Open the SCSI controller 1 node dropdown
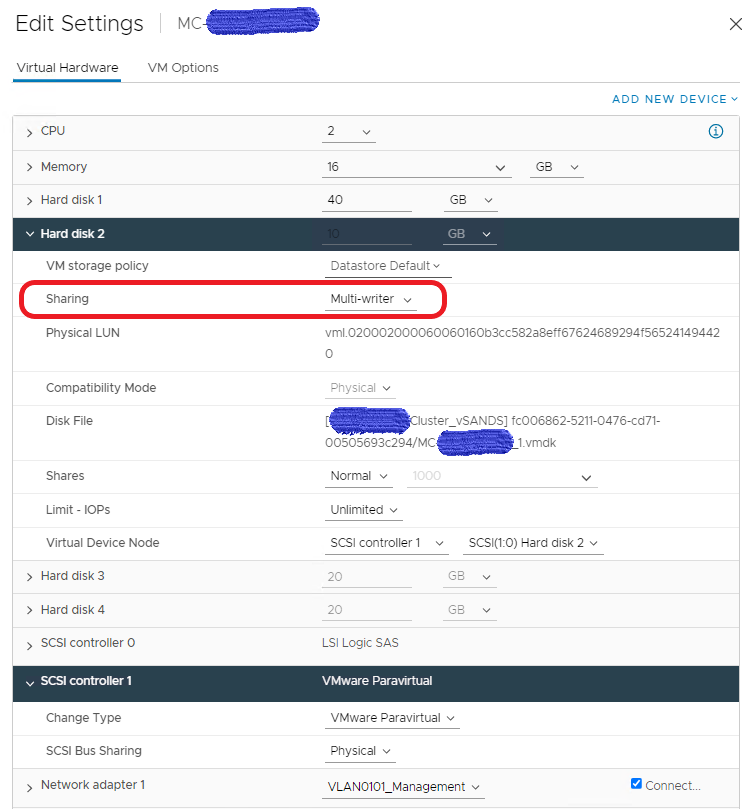 387,543
